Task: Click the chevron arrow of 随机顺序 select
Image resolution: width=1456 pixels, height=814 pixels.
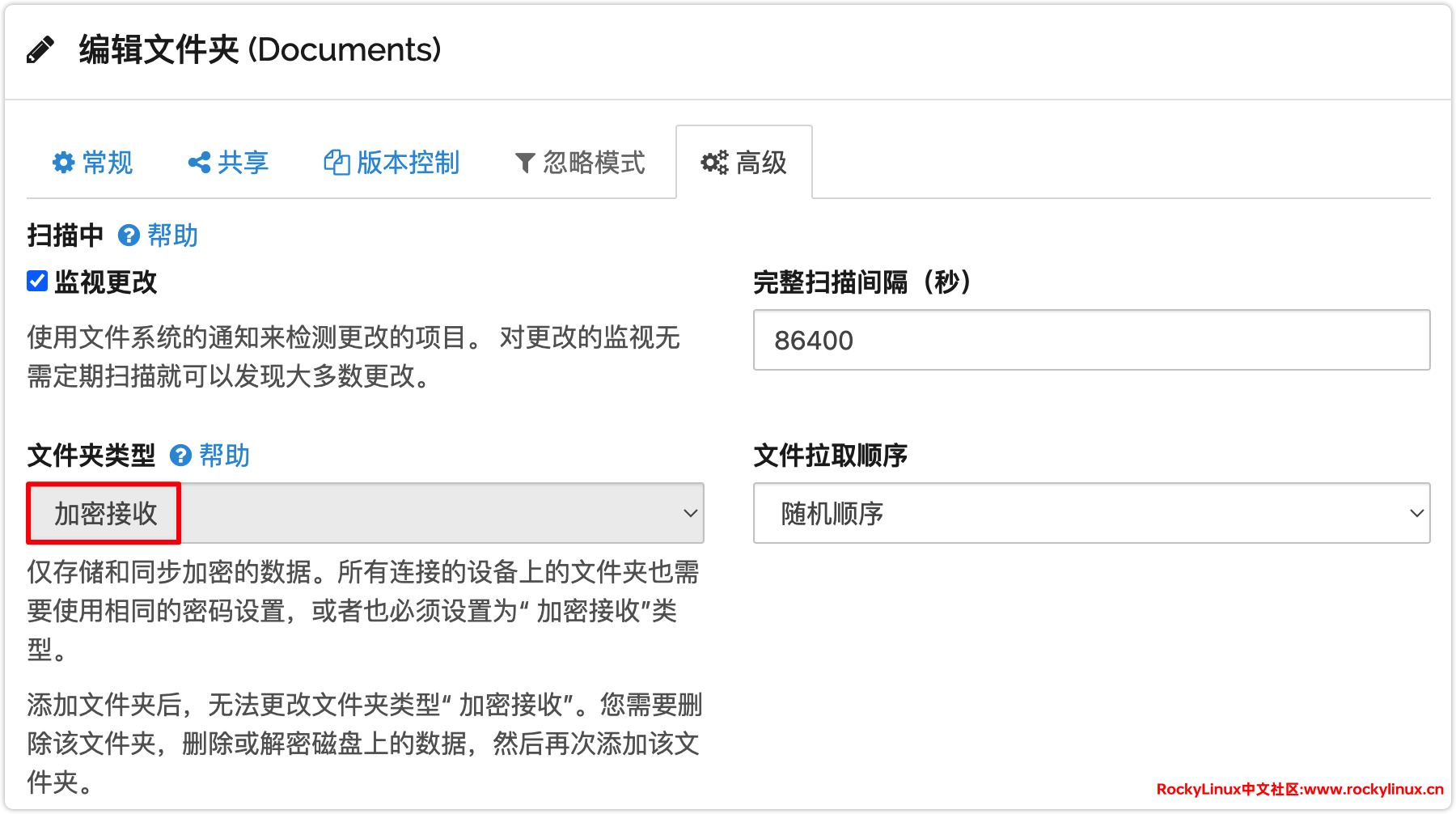Action: point(1416,513)
